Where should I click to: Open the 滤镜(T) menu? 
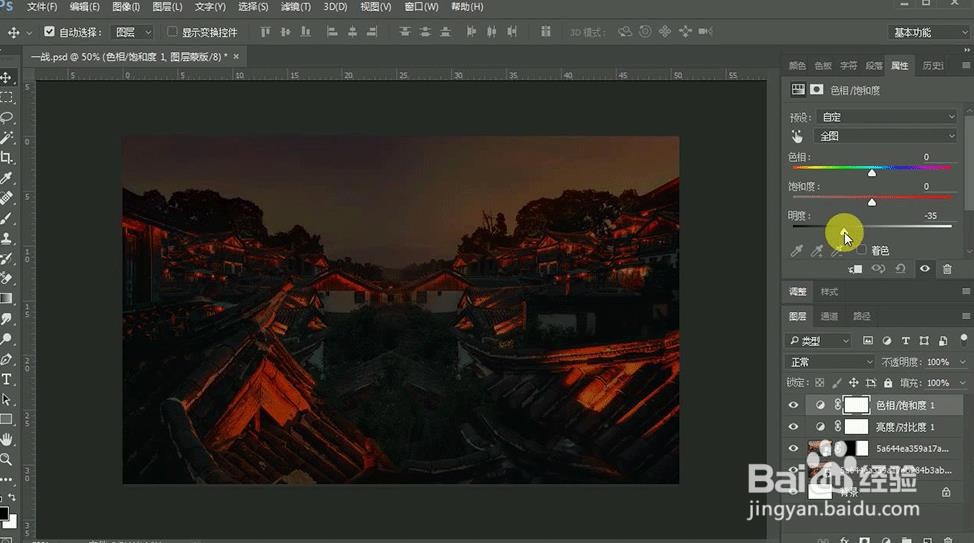(295, 7)
